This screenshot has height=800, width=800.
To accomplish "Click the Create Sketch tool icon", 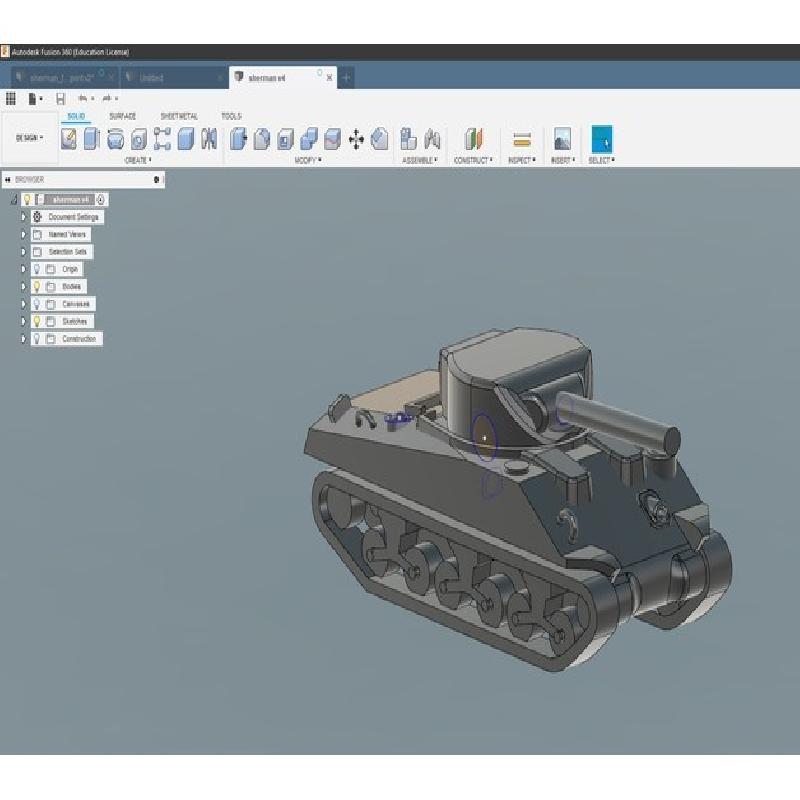I will pyautogui.click(x=69, y=140).
